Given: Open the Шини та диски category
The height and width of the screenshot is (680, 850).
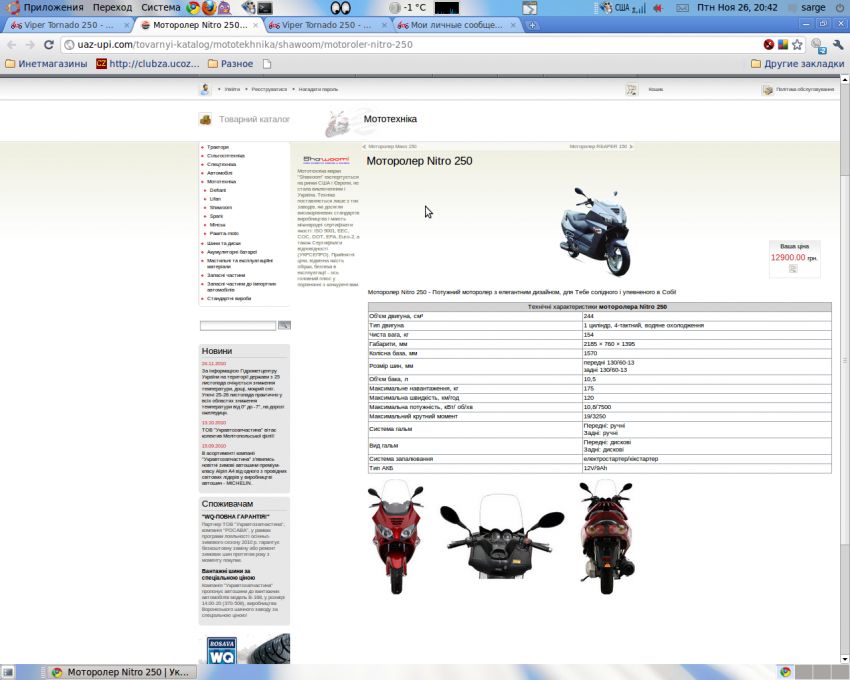Looking at the screenshot, I should click(224, 243).
